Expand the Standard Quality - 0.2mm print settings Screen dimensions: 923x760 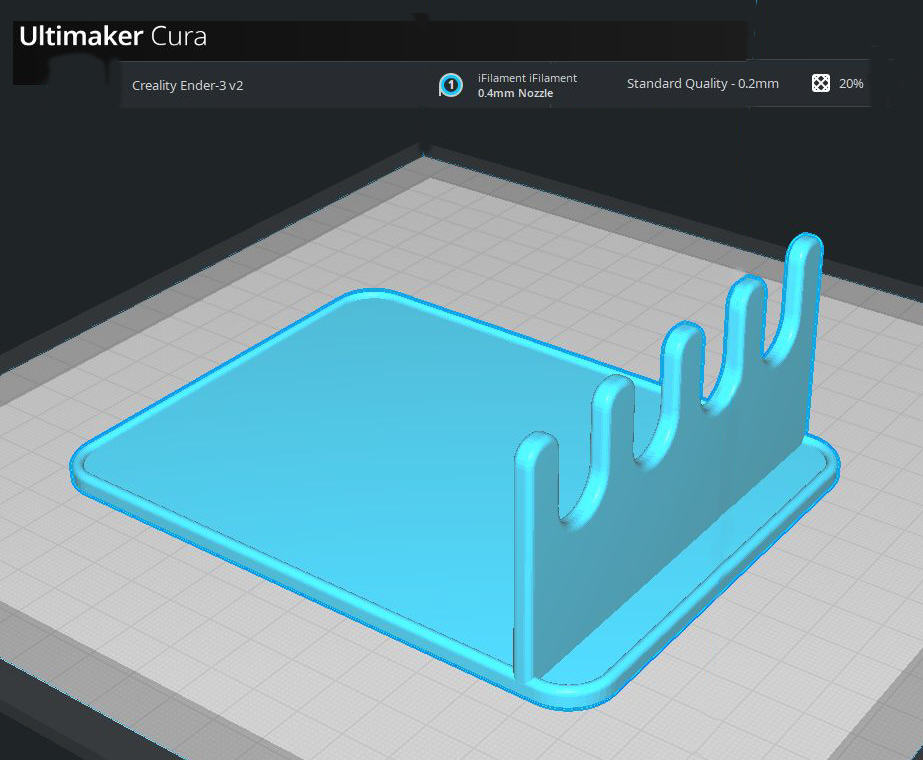[703, 84]
